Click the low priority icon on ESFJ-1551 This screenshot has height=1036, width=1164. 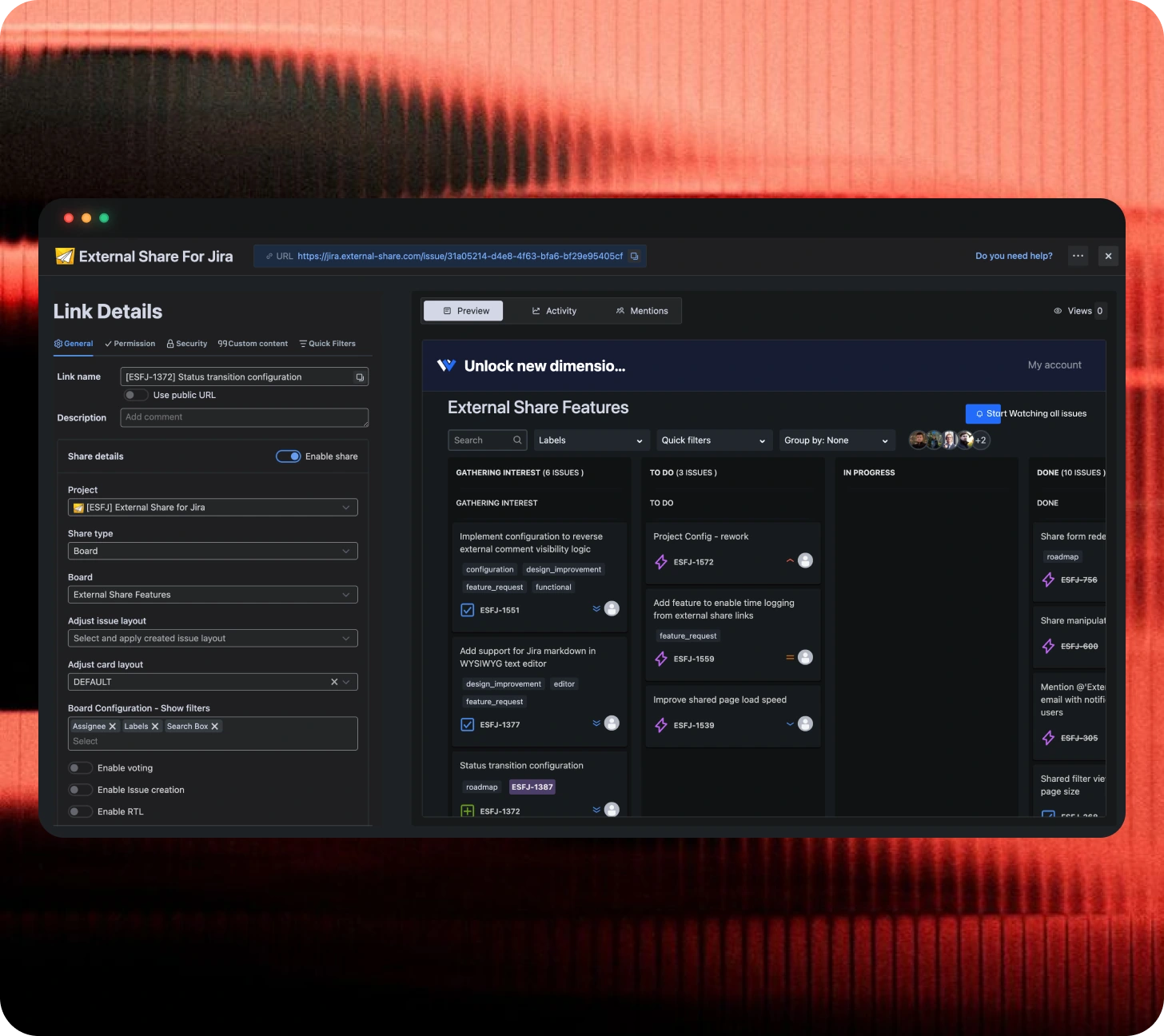(x=596, y=609)
